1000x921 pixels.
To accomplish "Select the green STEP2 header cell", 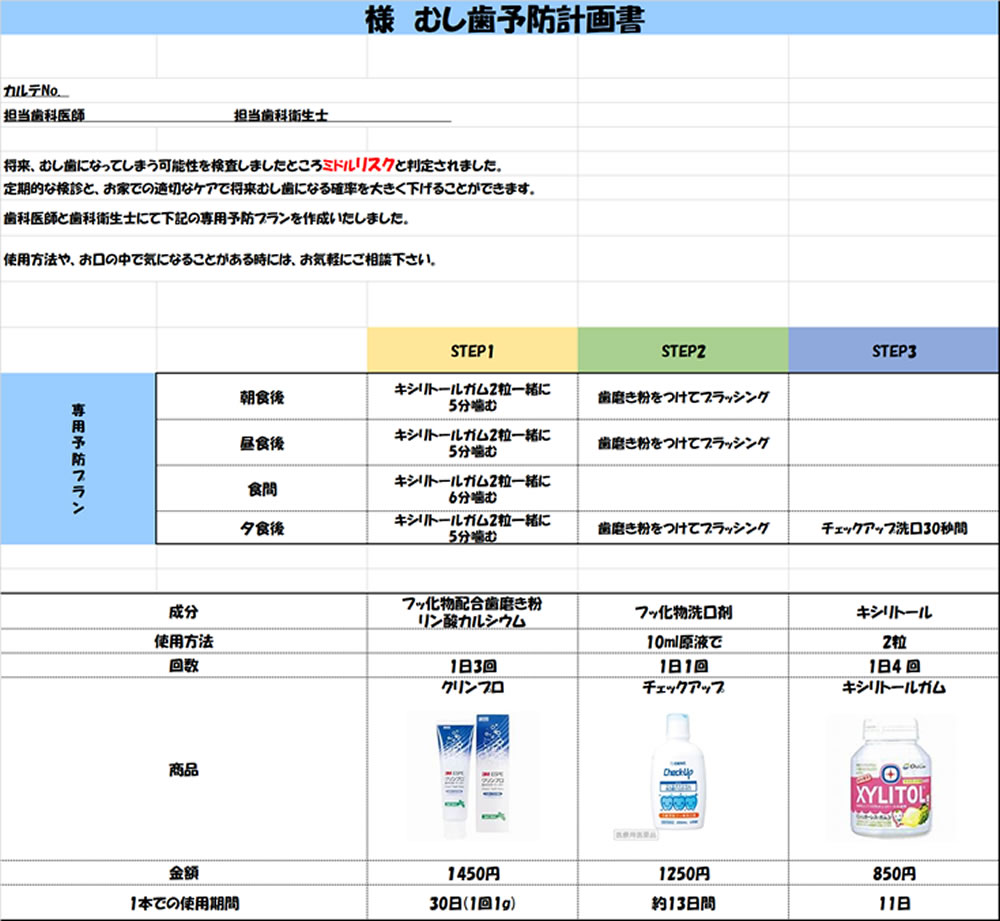I will pyautogui.click(x=683, y=350).
